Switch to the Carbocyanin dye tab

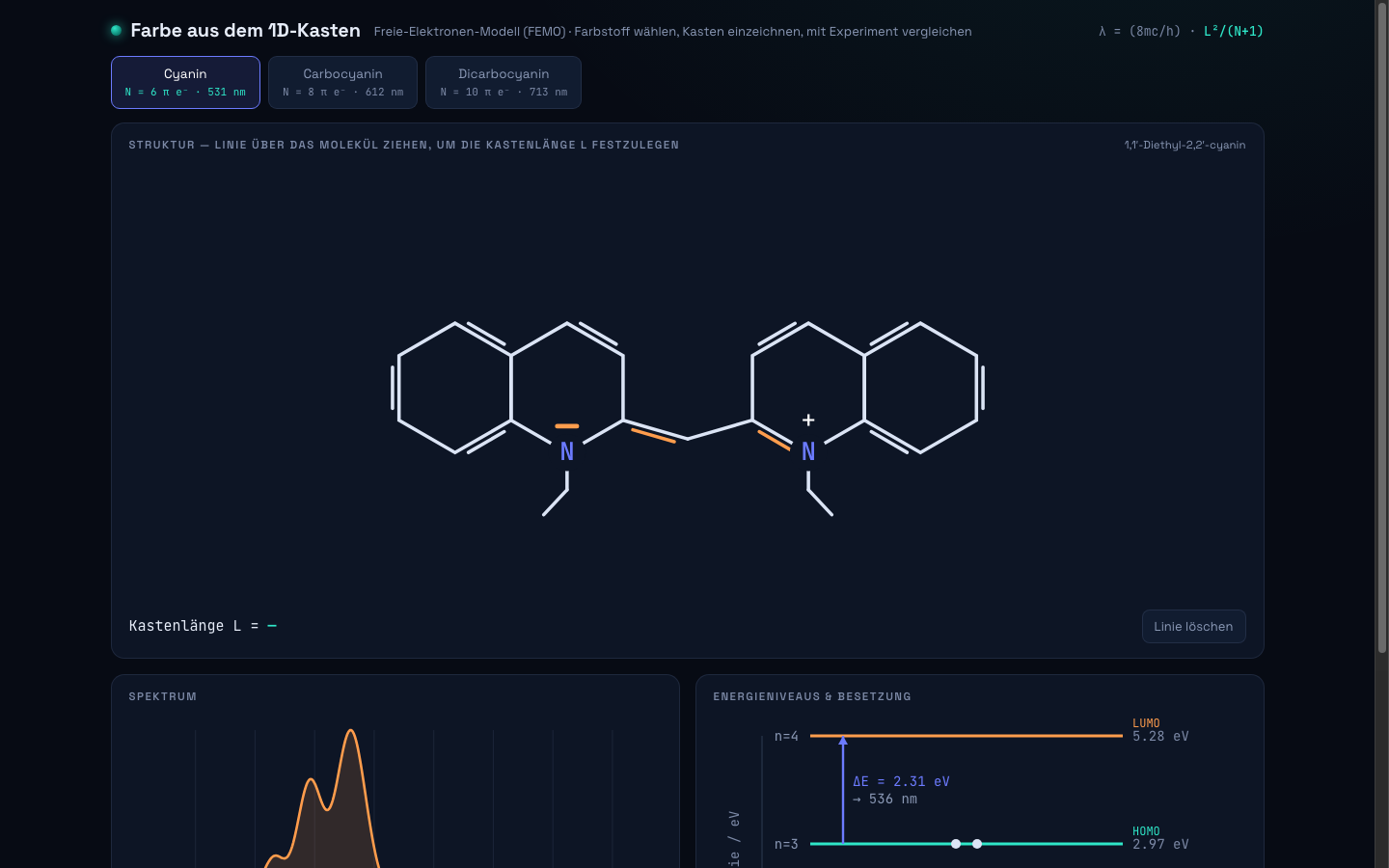[342, 82]
